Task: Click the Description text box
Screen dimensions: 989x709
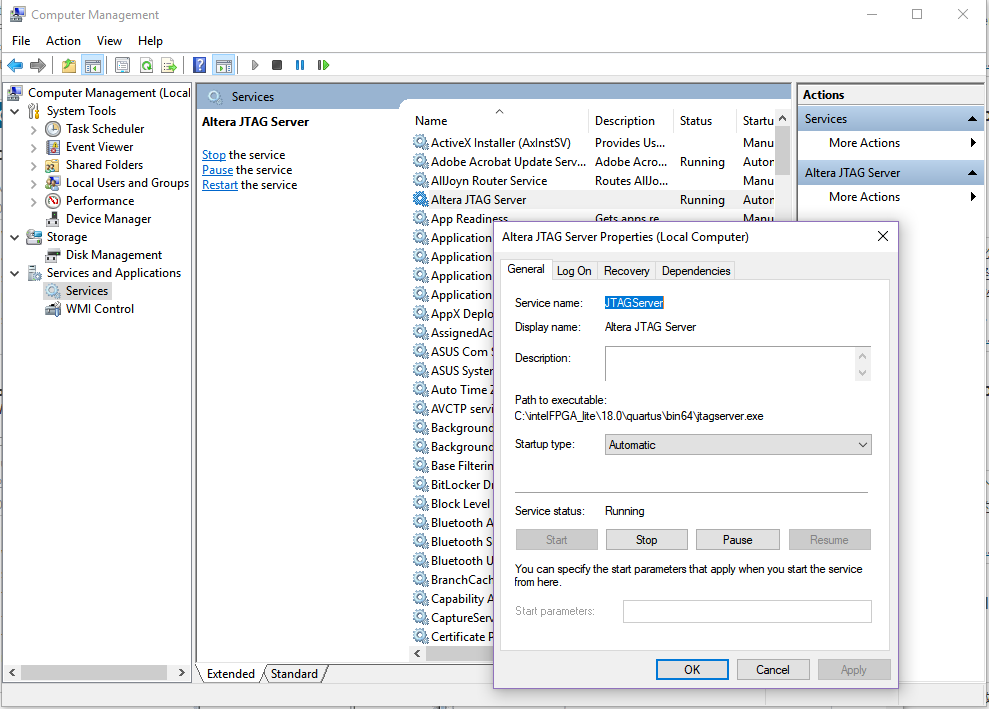Action: (730, 364)
